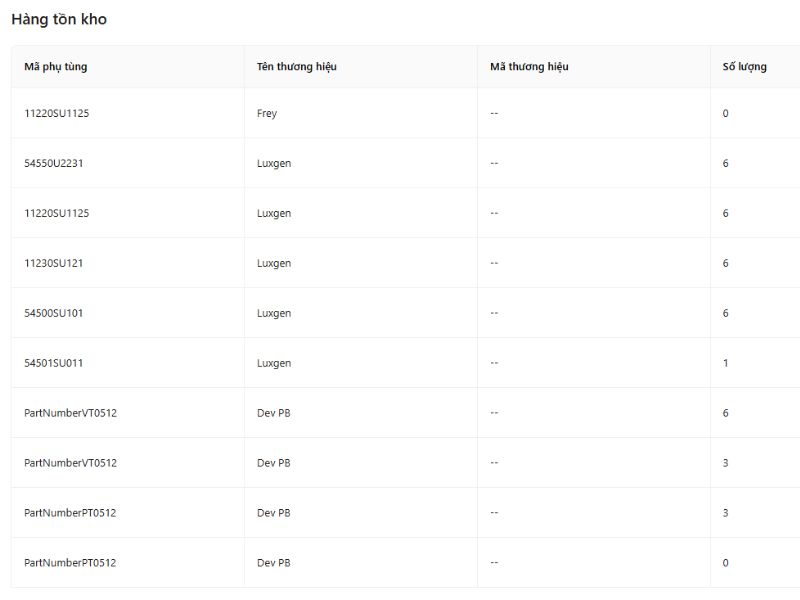The width and height of the screenshot is (800, 600).
Task: Select part number 54550U2231 cell
Action: coord(54,163)
